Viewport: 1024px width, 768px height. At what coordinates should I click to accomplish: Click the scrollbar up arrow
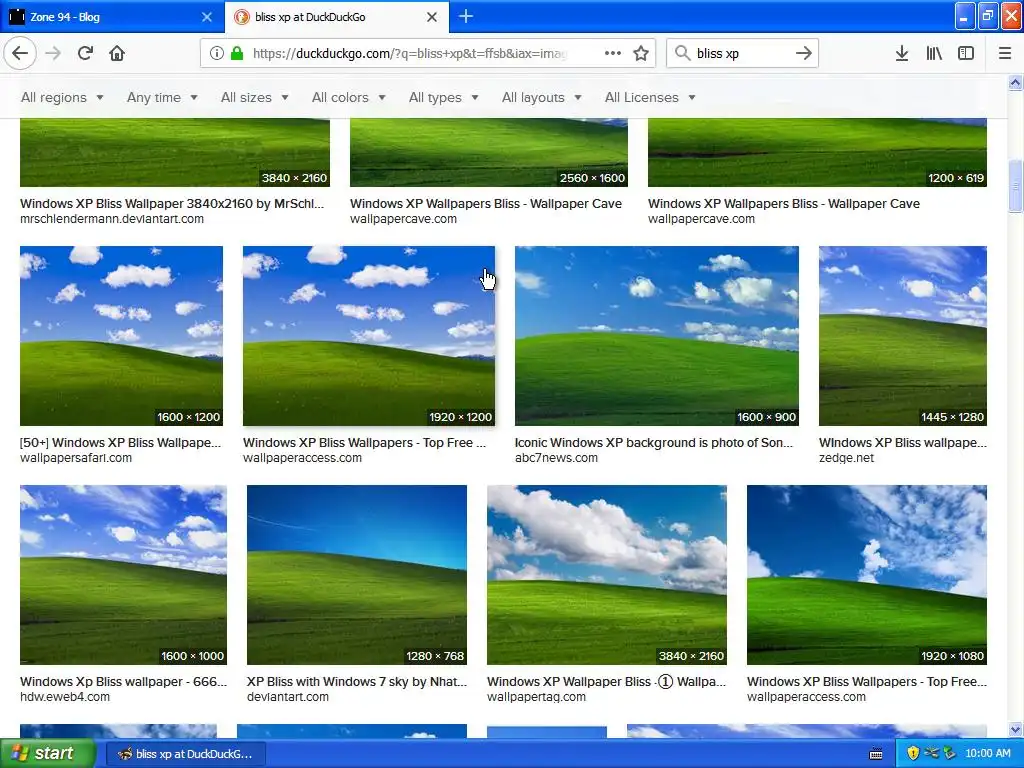pos(1016,82)
